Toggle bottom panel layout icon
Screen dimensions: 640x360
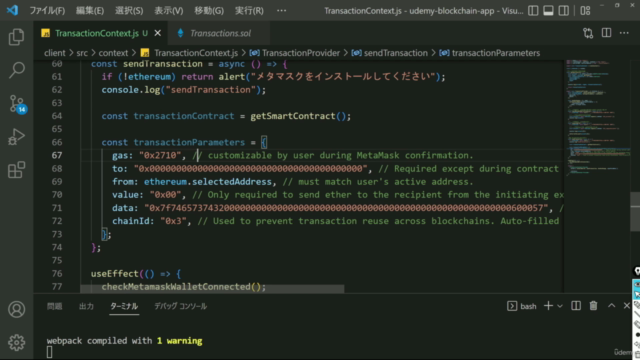pyautogui.click(x=548, y=11)
